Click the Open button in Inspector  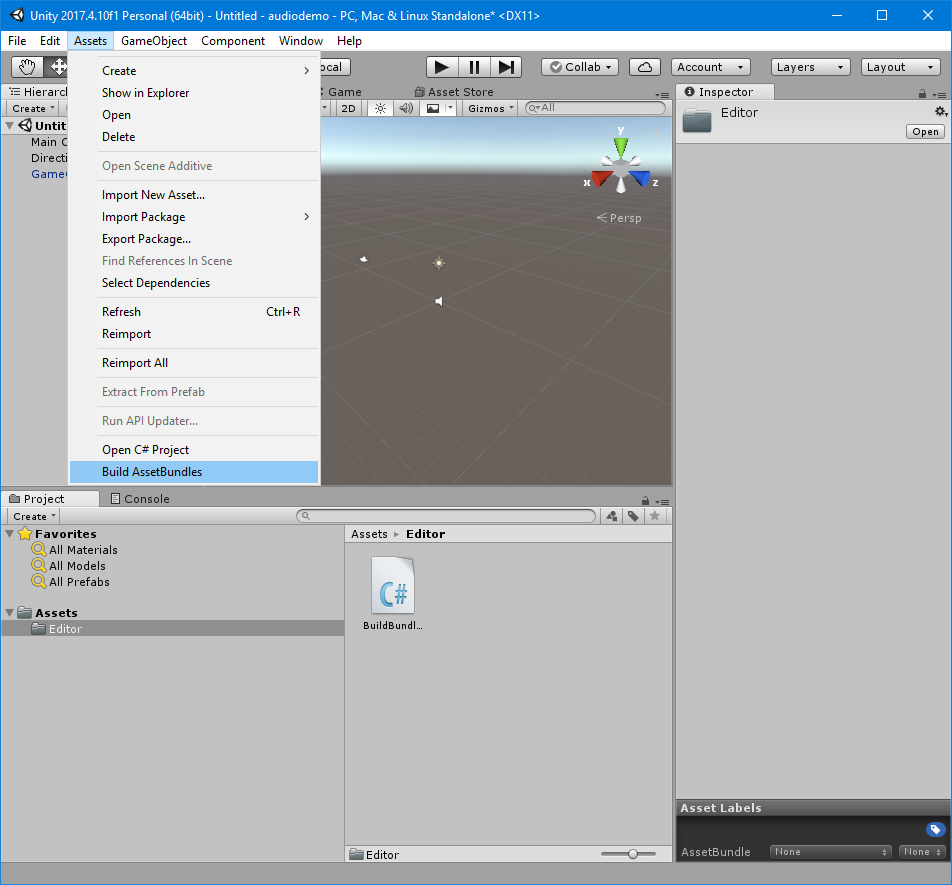(925, 132)
